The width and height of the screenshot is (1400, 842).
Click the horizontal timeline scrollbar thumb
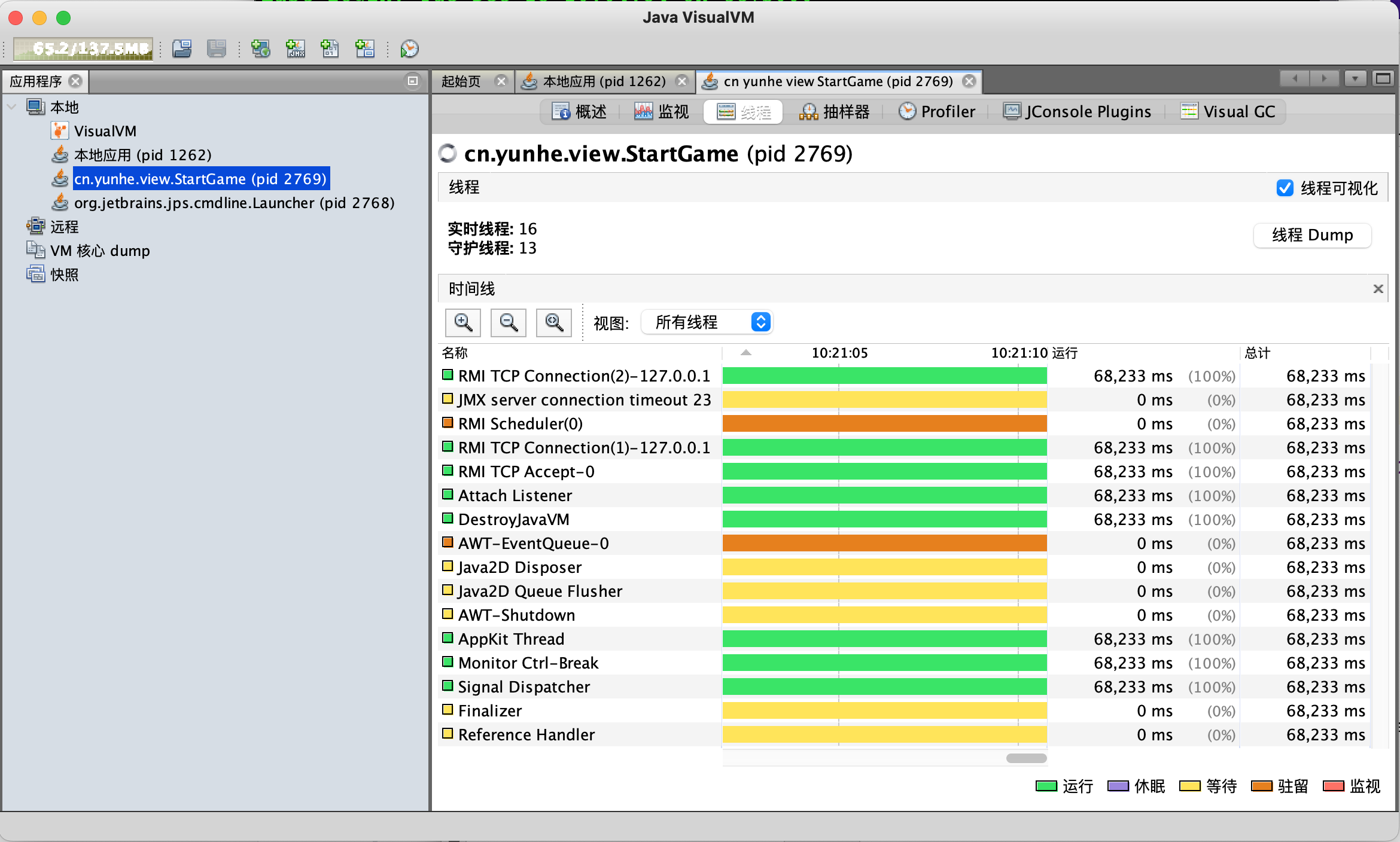coord(1026,758)
